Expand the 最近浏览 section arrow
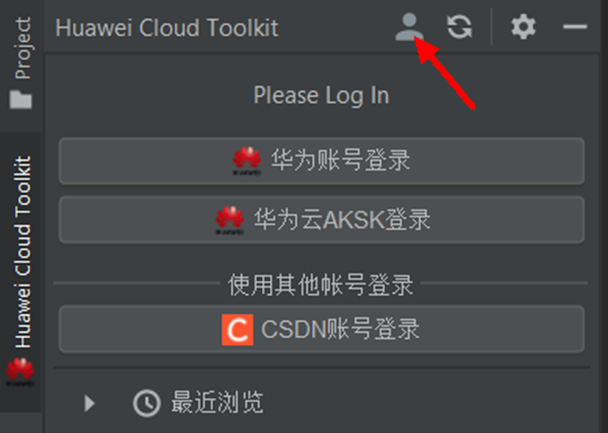 (x=90, y=403)
